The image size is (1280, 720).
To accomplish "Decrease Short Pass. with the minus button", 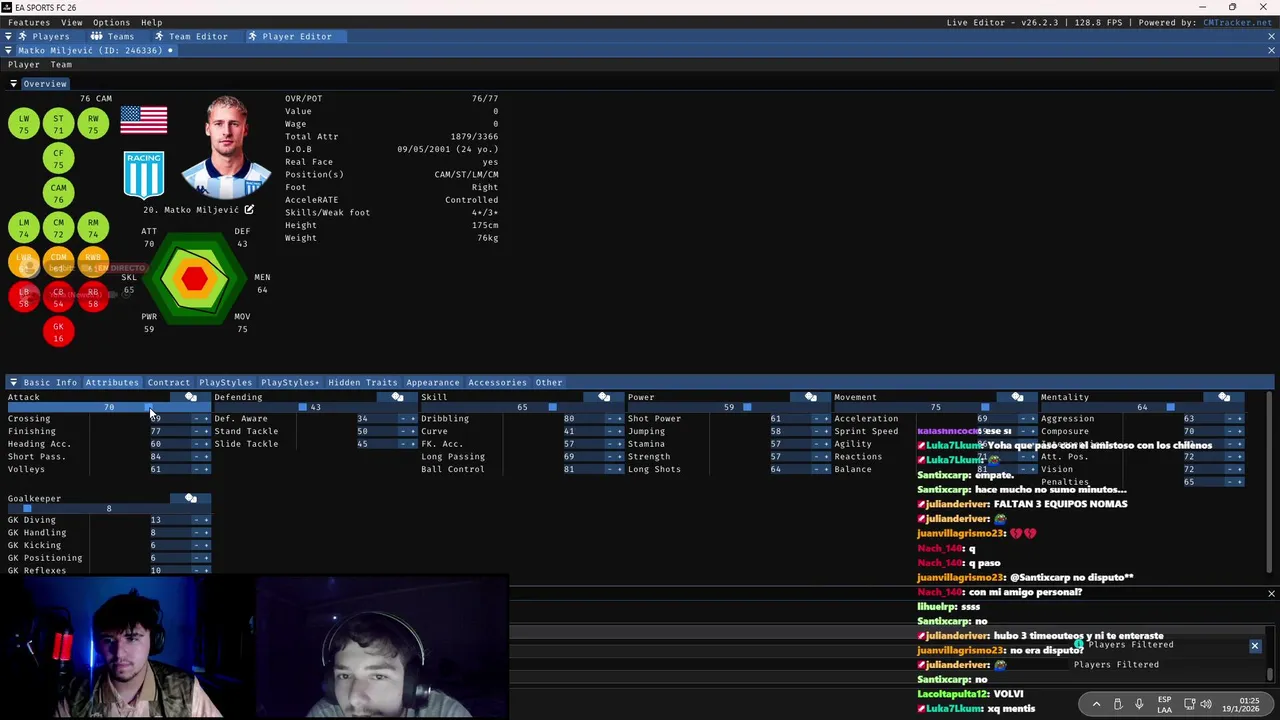I will [196, 456].
